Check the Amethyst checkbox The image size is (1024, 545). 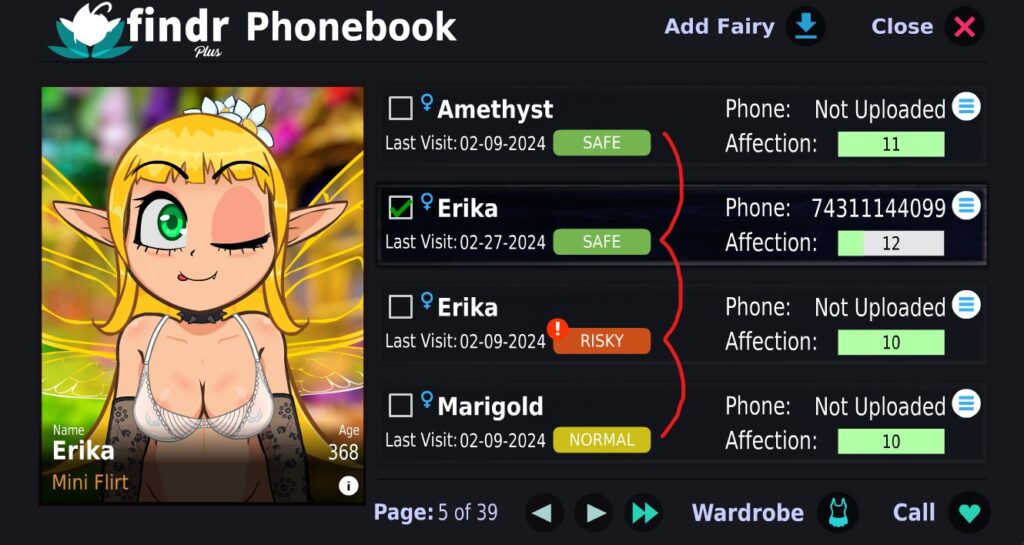(x=400, y=108)
